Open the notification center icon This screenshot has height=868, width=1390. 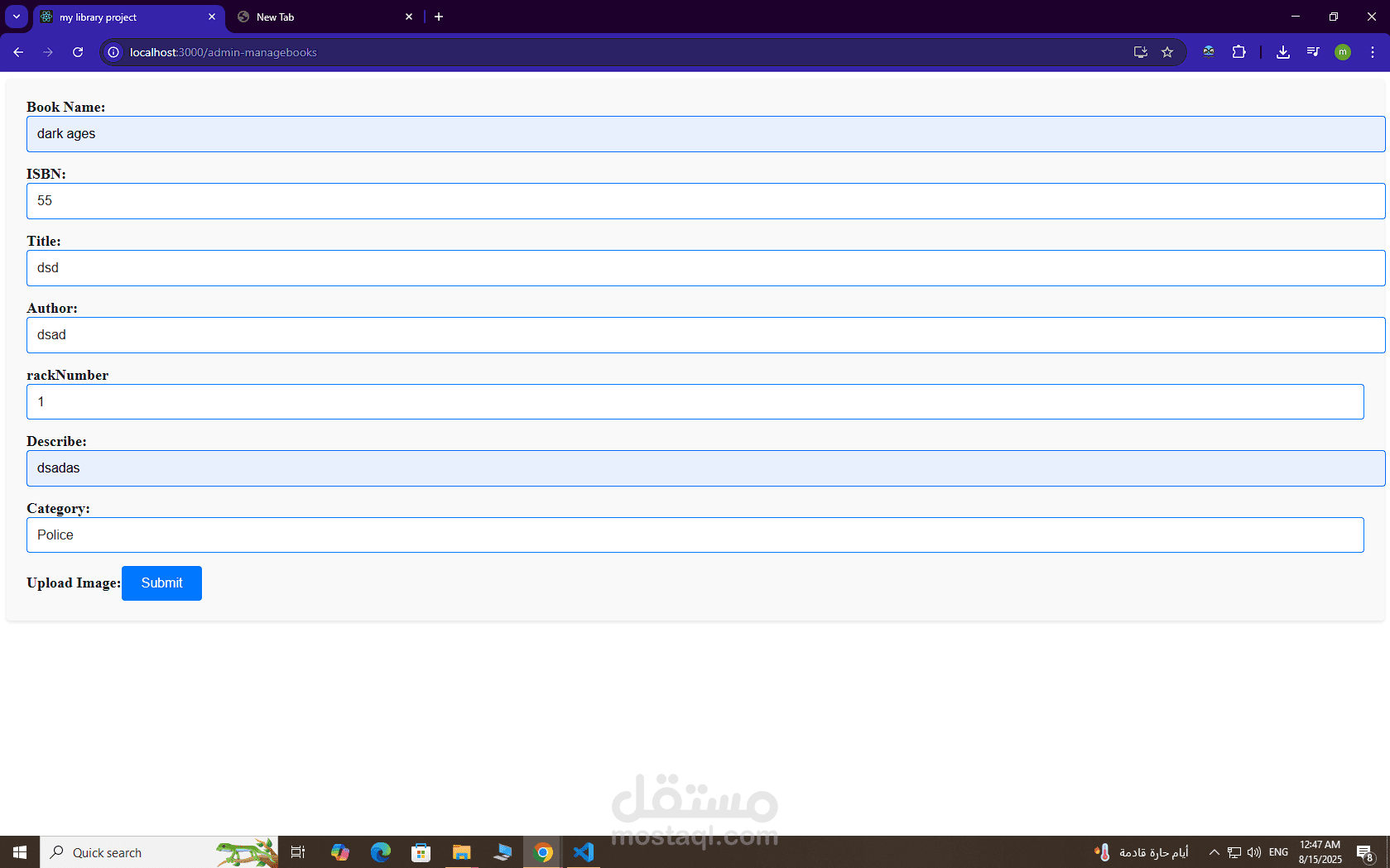(1365, 852)
